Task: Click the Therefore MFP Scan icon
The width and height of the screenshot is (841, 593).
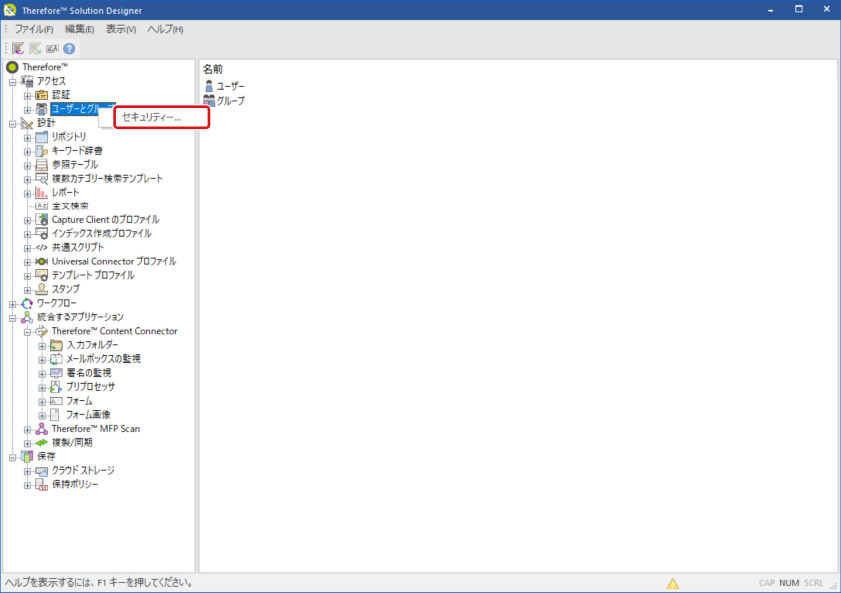Action: click(41, 429)
